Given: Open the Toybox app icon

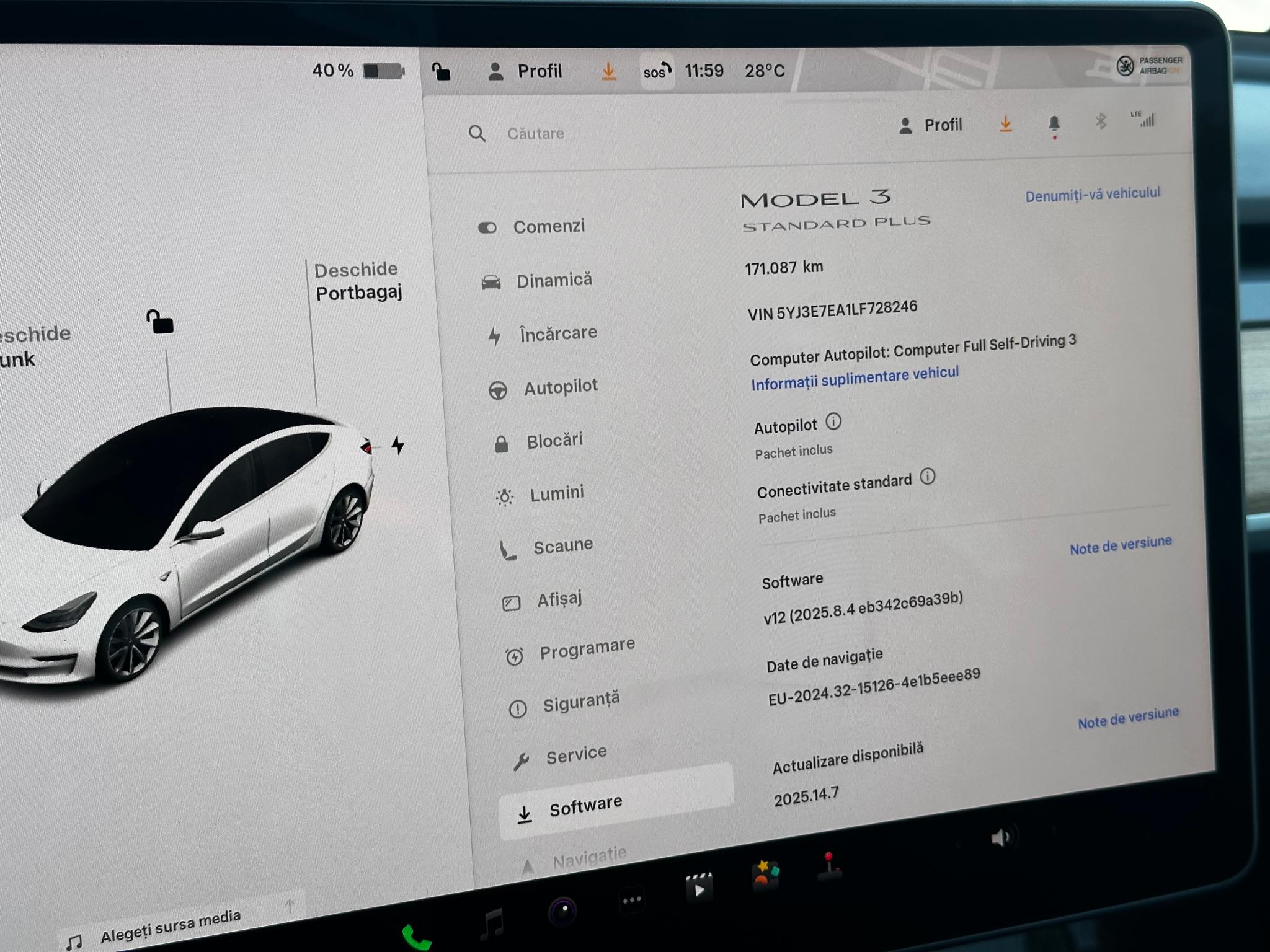Looking at the screenshot, I should click(766, 875).
